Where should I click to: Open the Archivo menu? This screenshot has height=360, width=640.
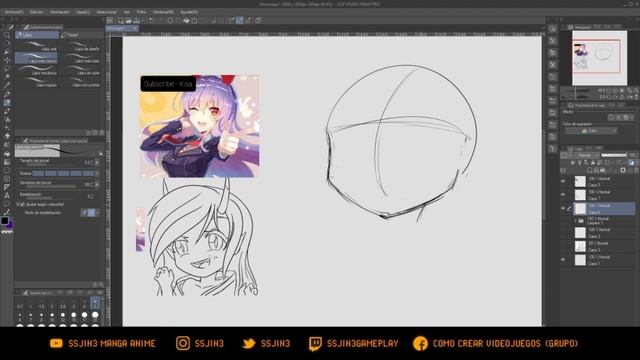14,12
